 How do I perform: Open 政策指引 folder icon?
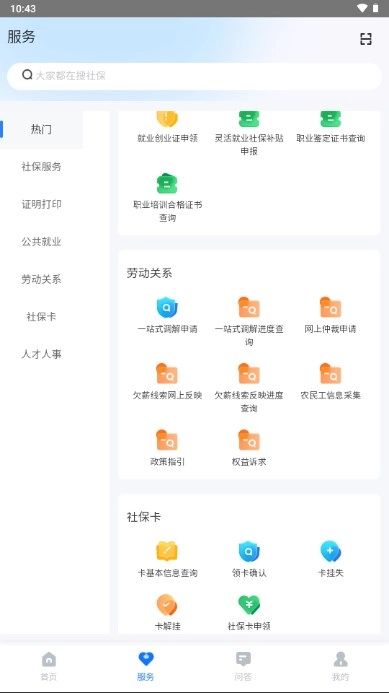[167, 440]
